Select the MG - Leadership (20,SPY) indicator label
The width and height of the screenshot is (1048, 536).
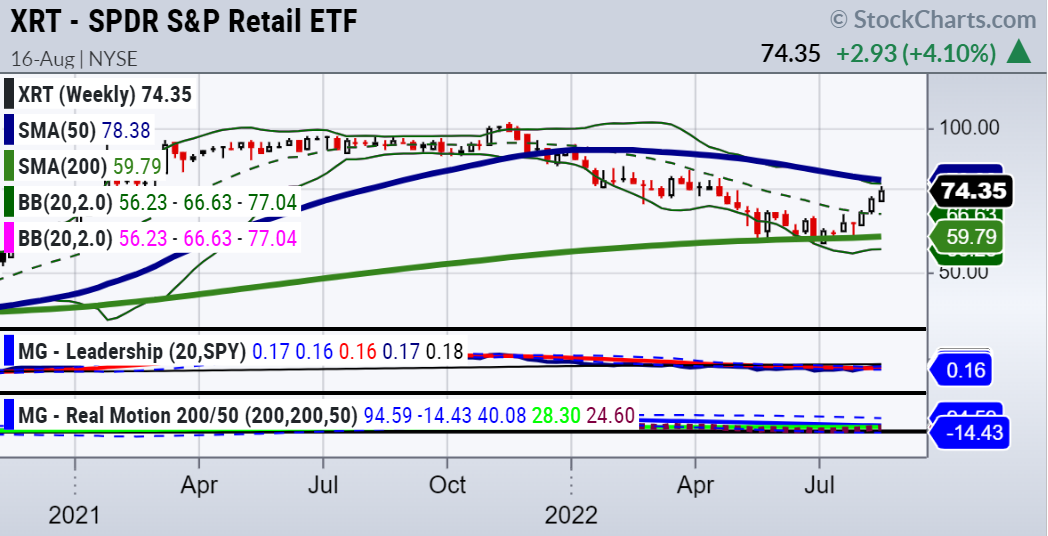click(132, 351)
